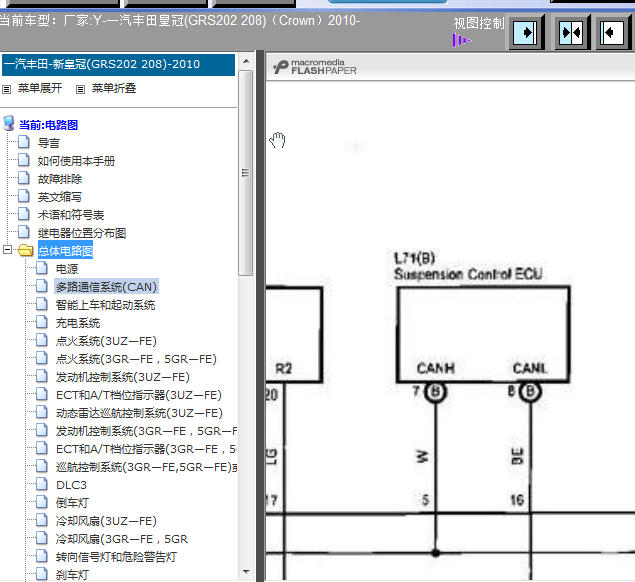
Task: Click the tree panel scroll-down arrow
Action: pos(246,572)
